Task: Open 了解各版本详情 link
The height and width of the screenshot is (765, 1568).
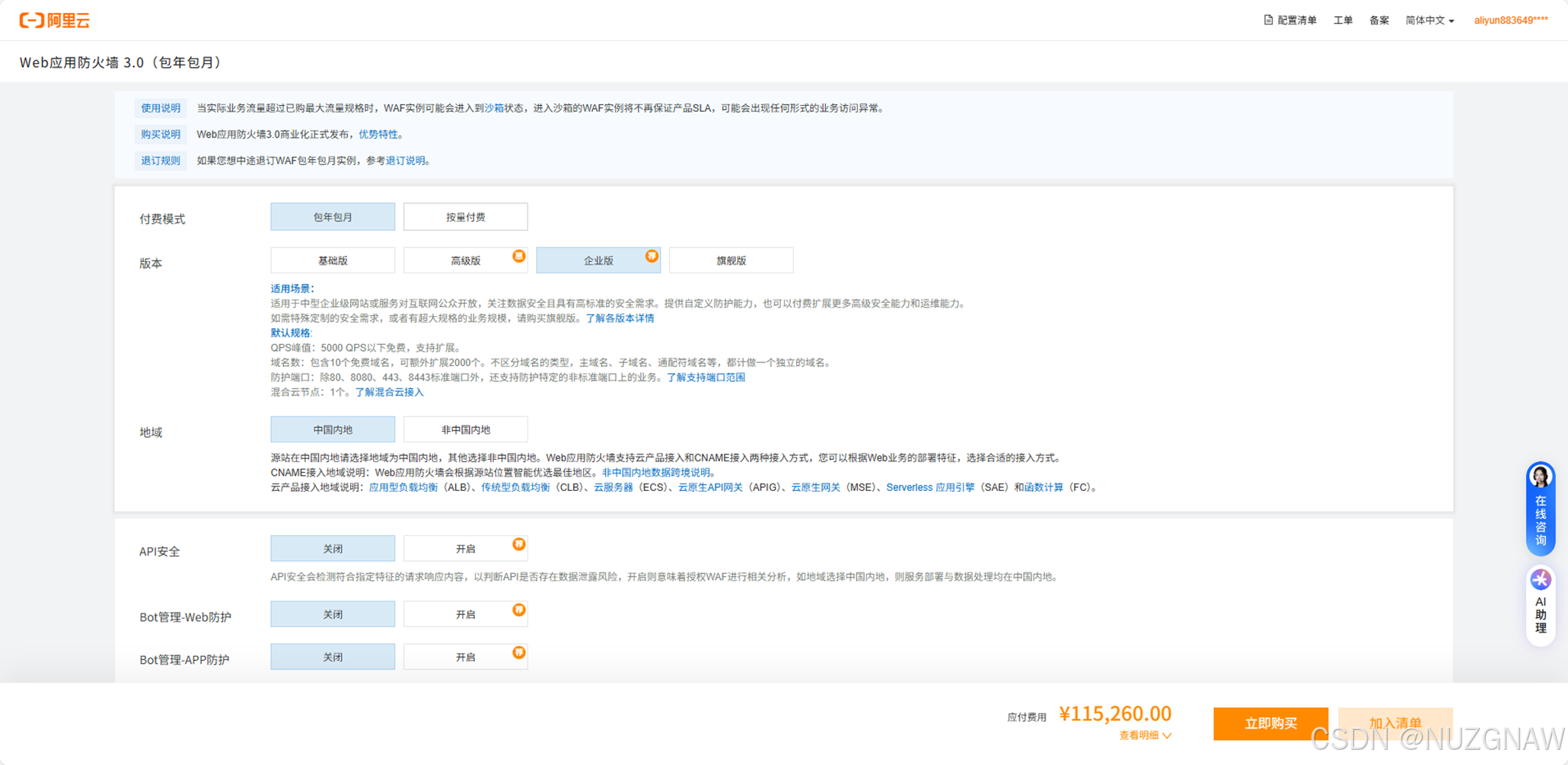Action: click(620, 318)
